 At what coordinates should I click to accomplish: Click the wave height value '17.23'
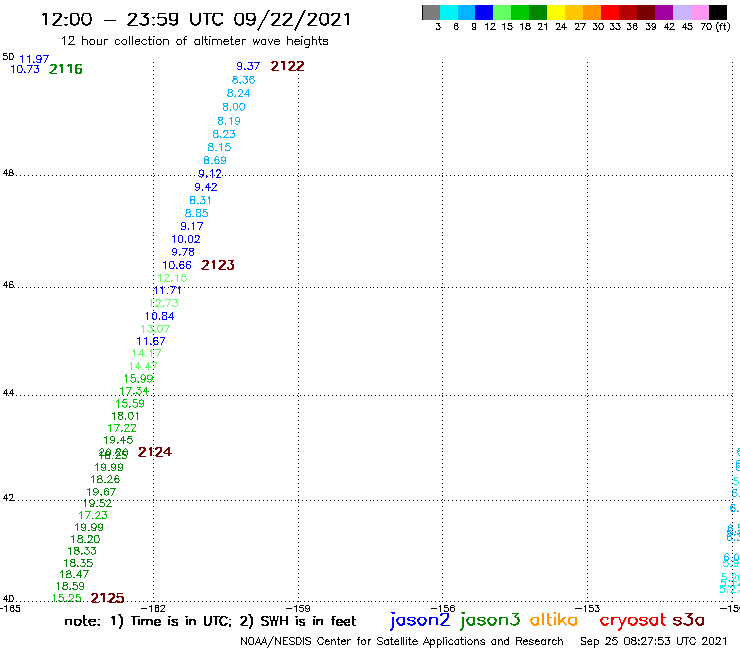click(93, 515)
